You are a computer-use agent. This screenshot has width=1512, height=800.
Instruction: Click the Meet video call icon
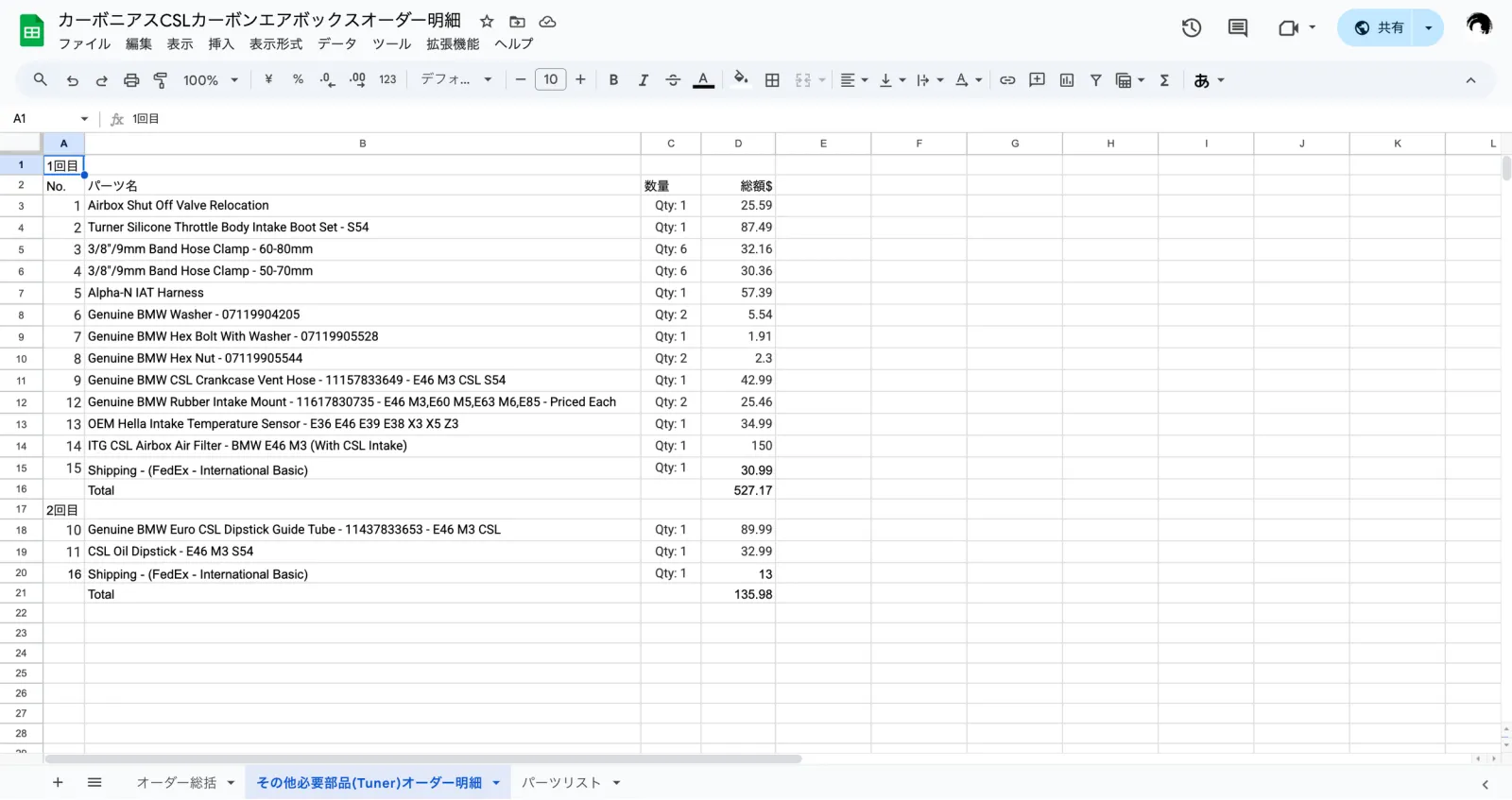pos(1289,27)
